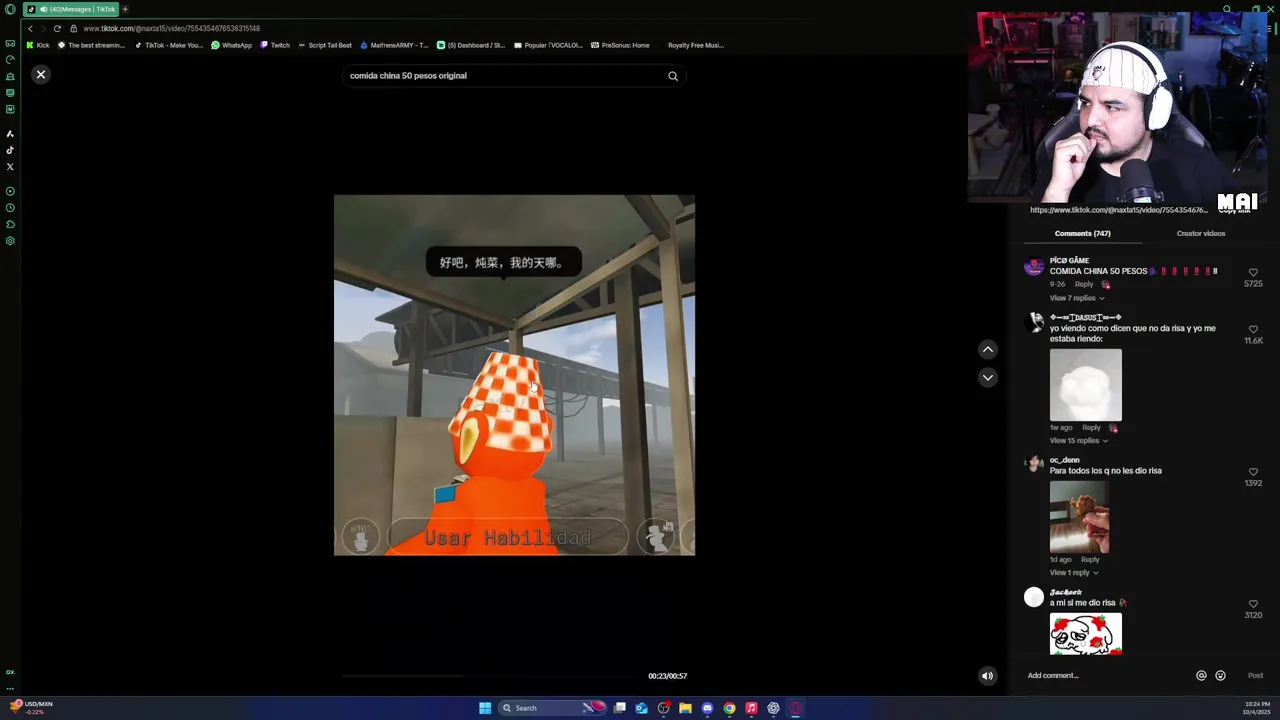Go forward in browser

(x=43, y=28)
